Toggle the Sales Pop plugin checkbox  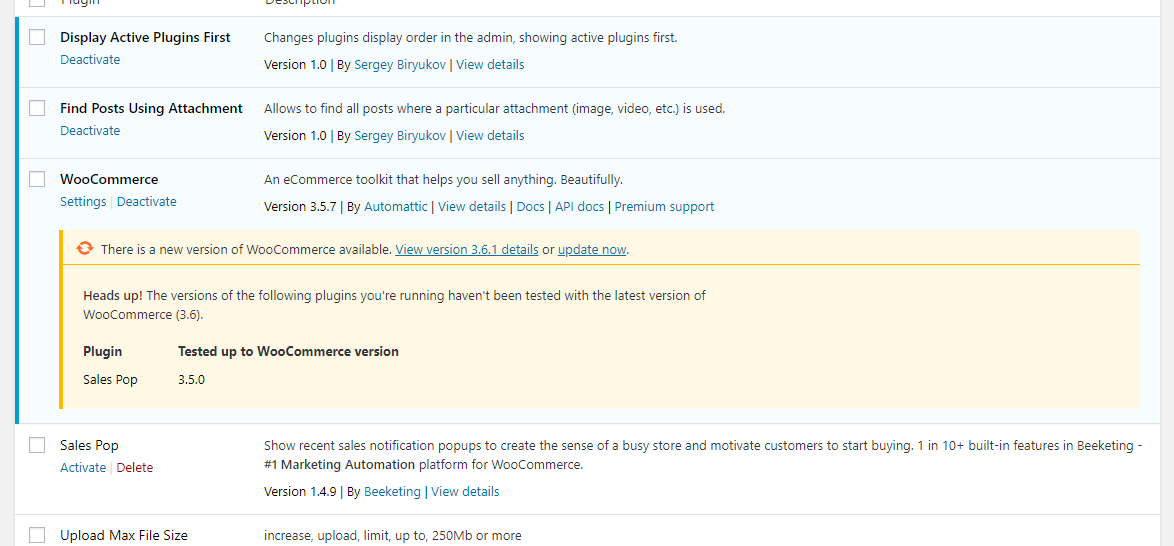tap(37, 445)
